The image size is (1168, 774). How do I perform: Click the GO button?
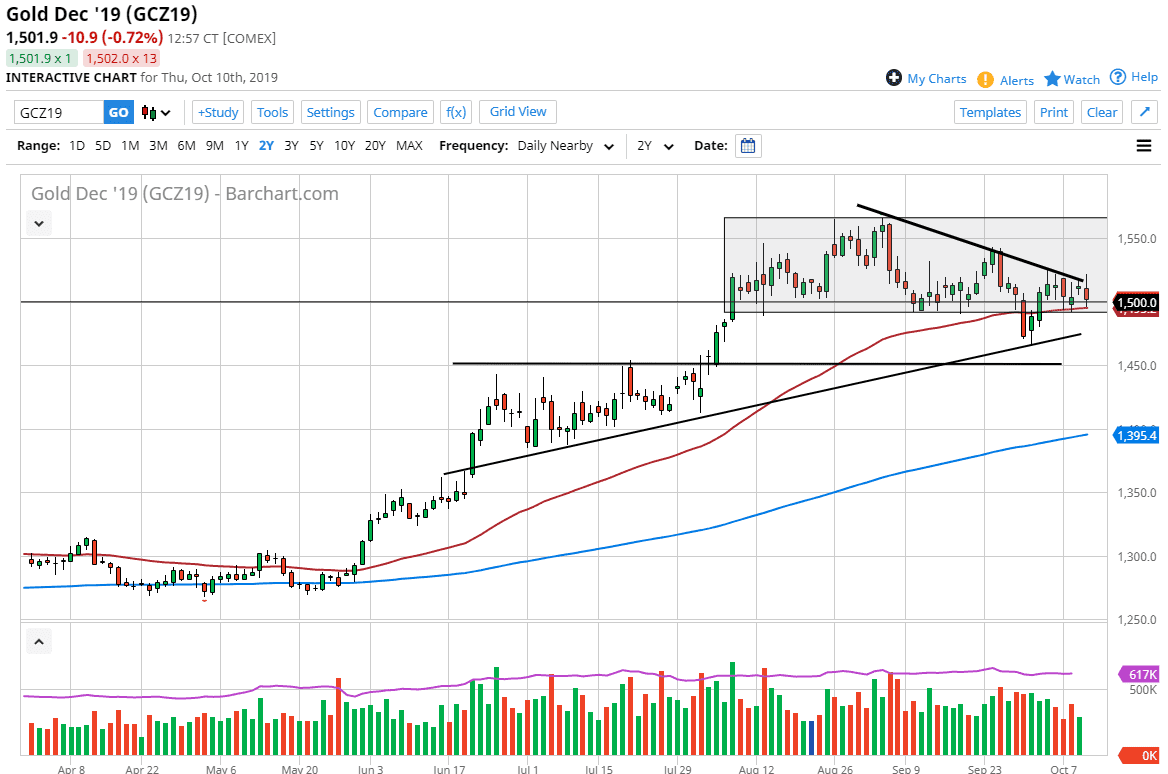click(119, 112)
